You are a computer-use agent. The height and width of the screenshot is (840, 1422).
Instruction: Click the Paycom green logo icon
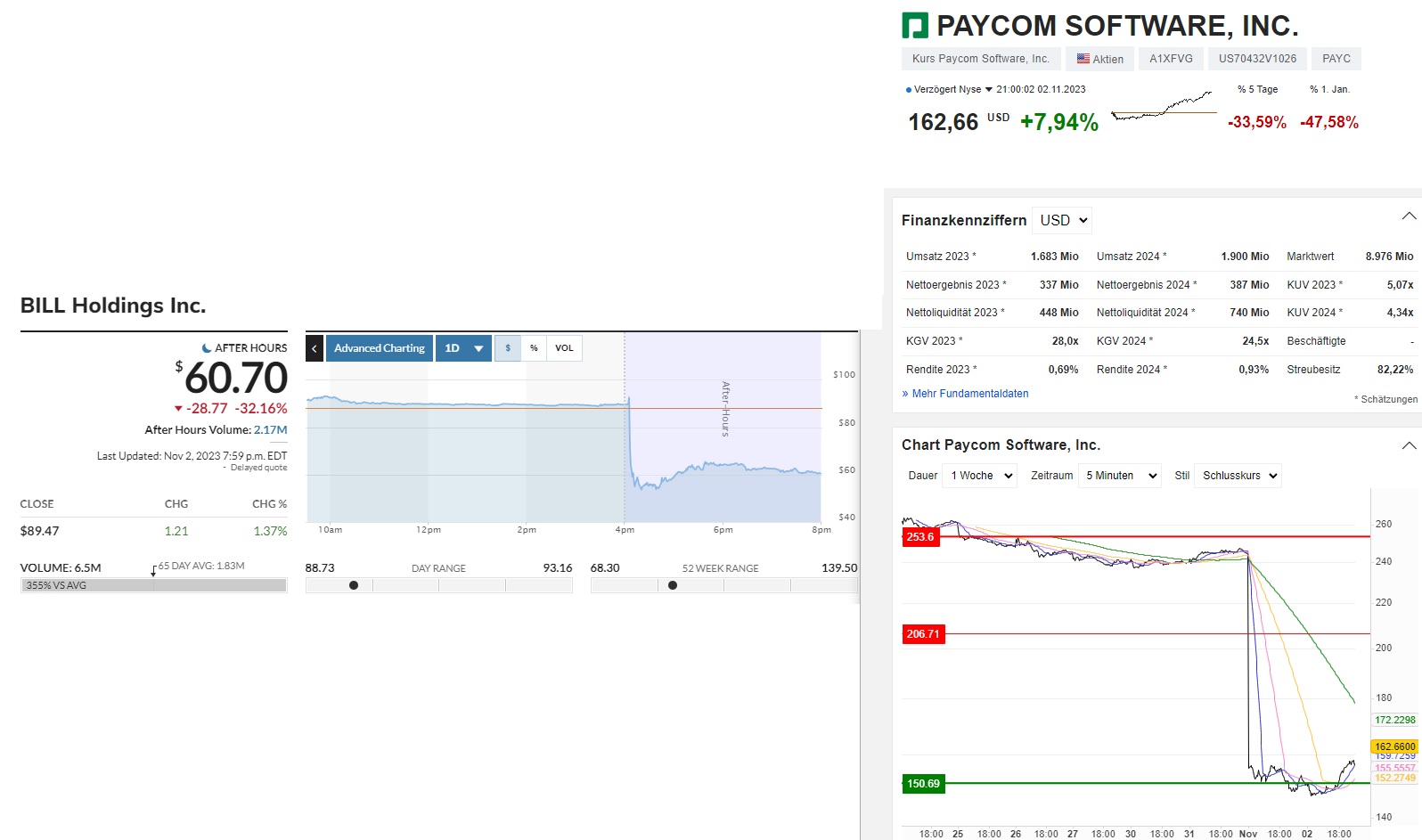[x=915, y=26]
